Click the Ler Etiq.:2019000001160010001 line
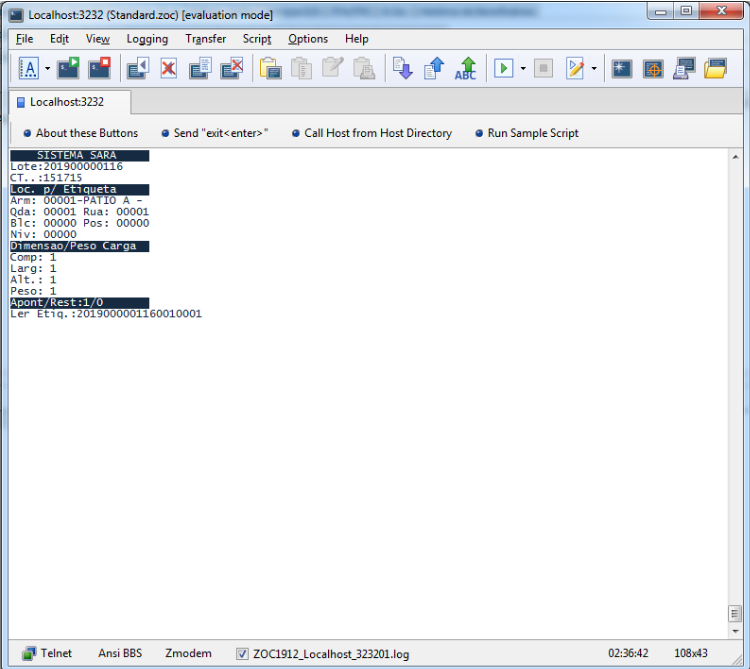This screenshot has height=669, width=750. coord(106,314)
